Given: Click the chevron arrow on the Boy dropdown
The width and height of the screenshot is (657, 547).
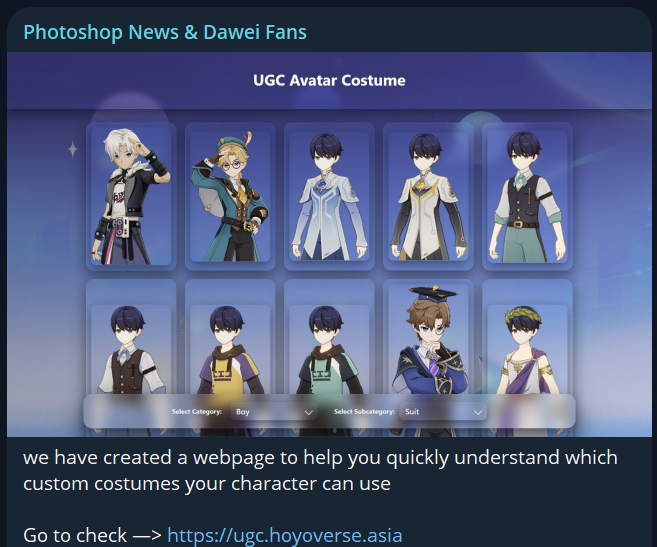Looking at the screenshot, I should (x=308, y=412).
